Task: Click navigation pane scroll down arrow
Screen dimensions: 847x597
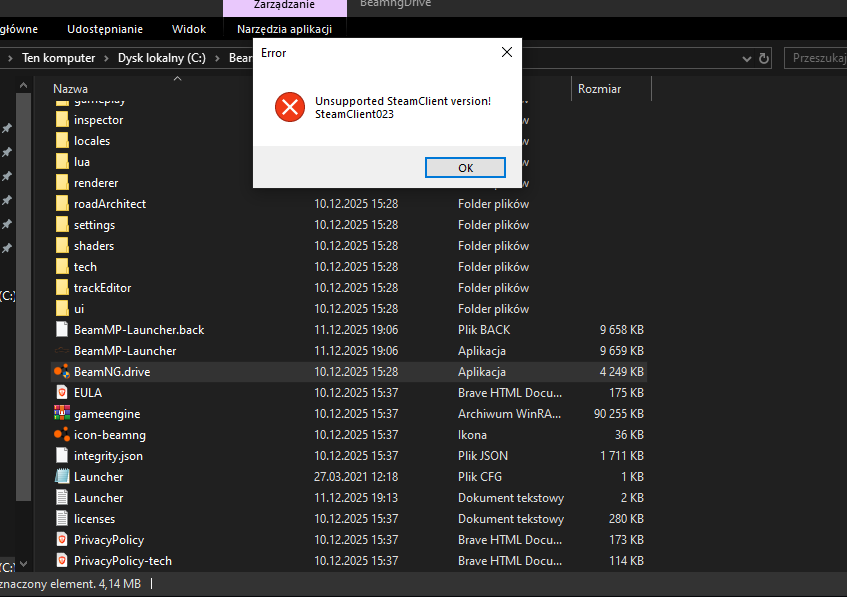Action: [23, 564]
